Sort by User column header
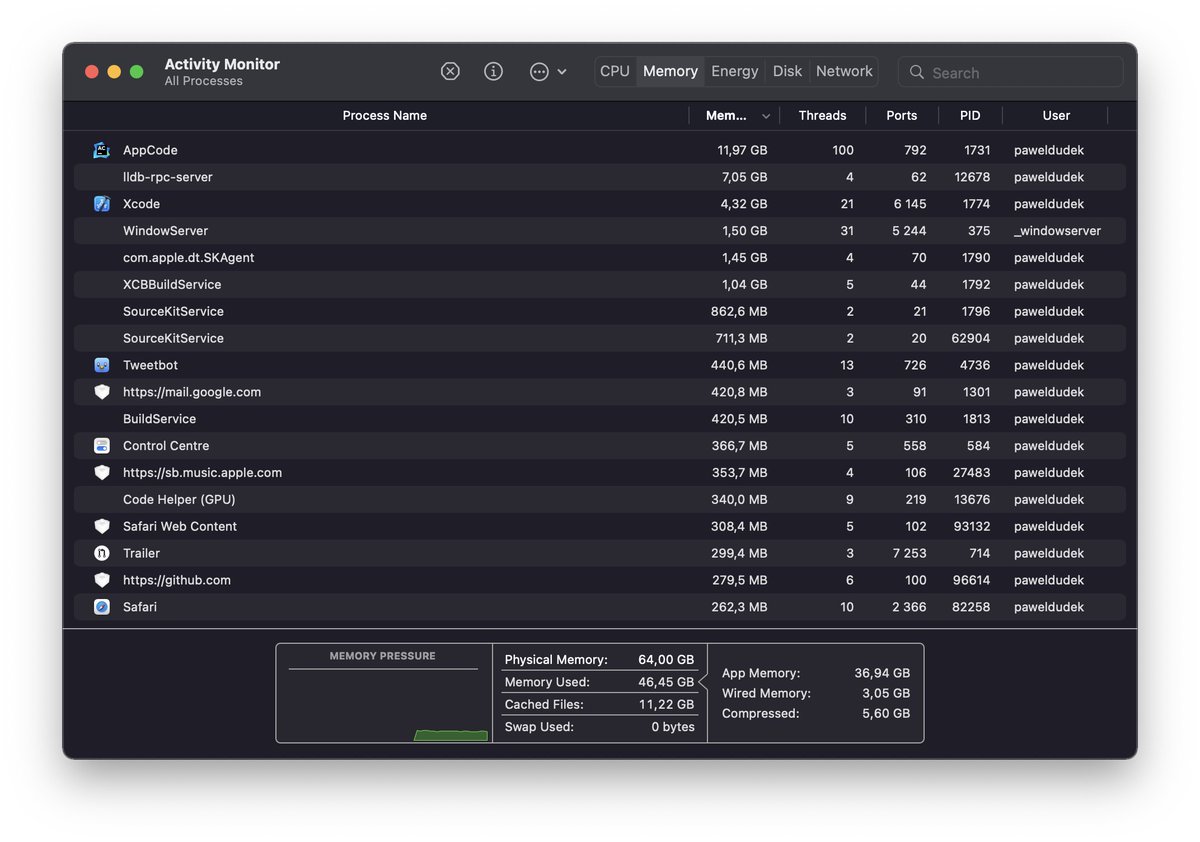The height and width of the screenshot is (842, 1200). 1056,116
